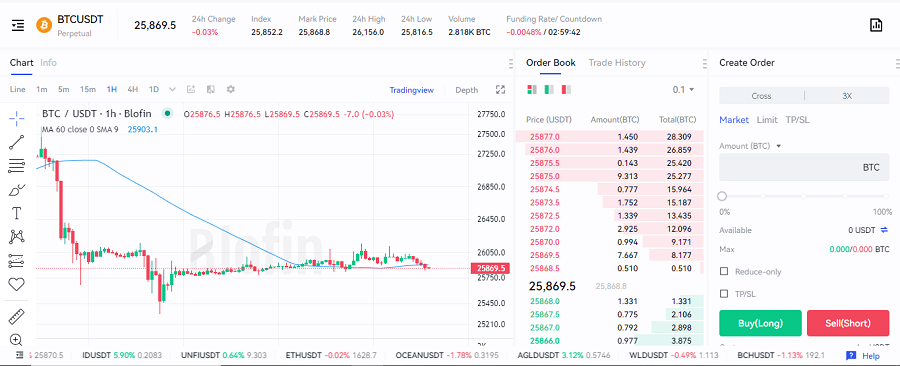Click the MA 60 close indicator label

[80, 130]
